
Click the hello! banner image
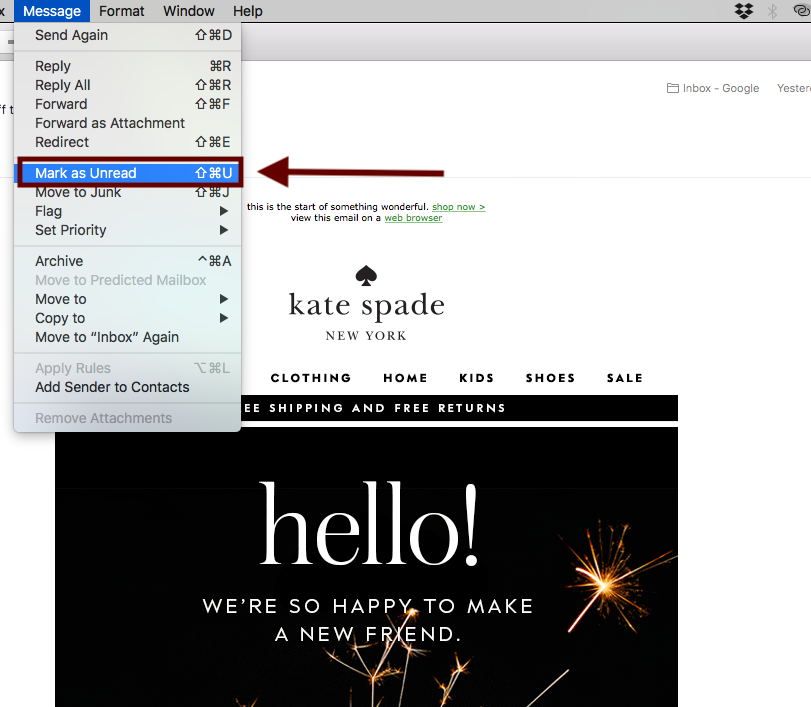(x=366, y=560)
